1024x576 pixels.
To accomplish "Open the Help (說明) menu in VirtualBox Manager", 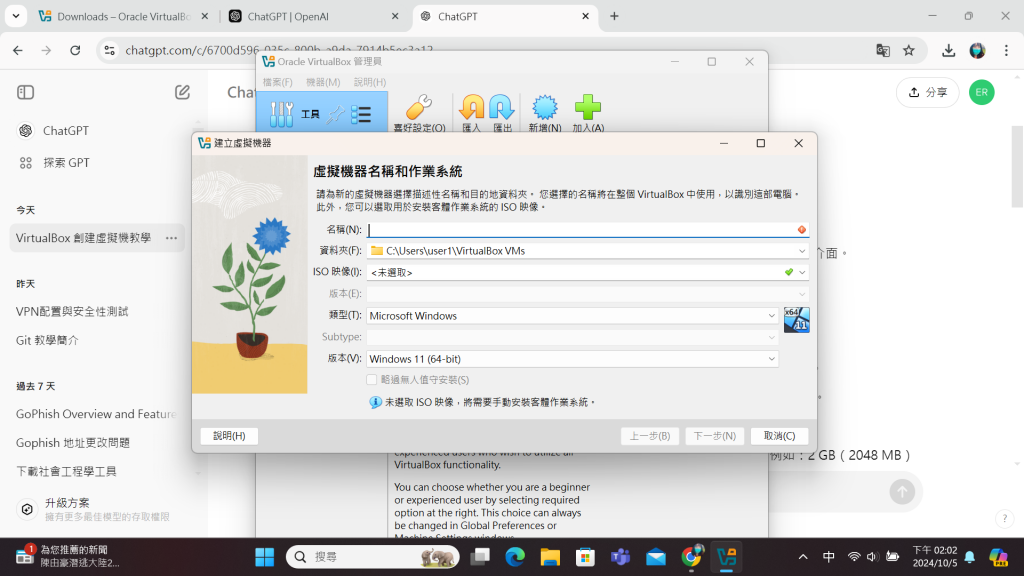I will pos(370,82).
